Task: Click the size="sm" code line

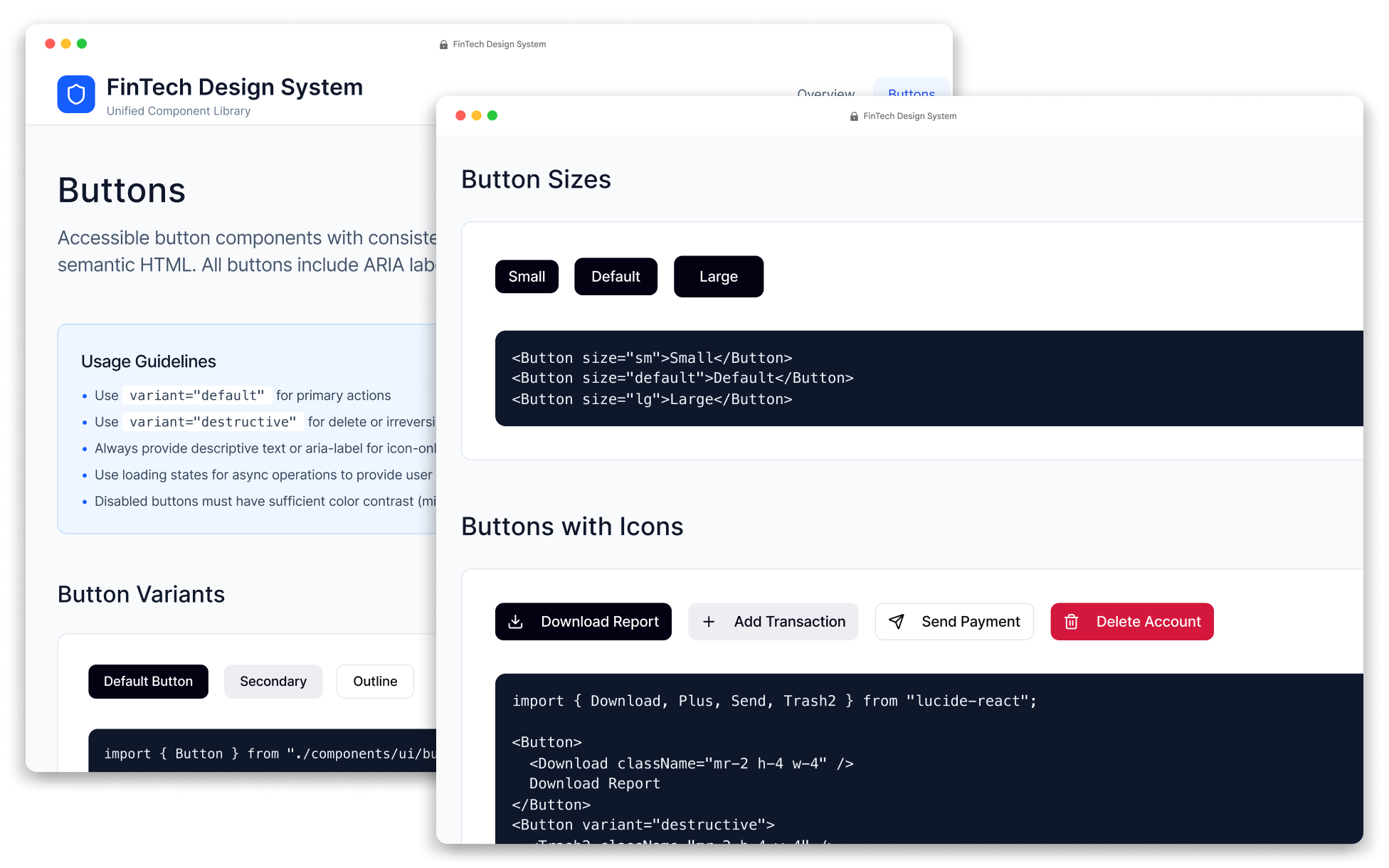Action: point(652,358)
